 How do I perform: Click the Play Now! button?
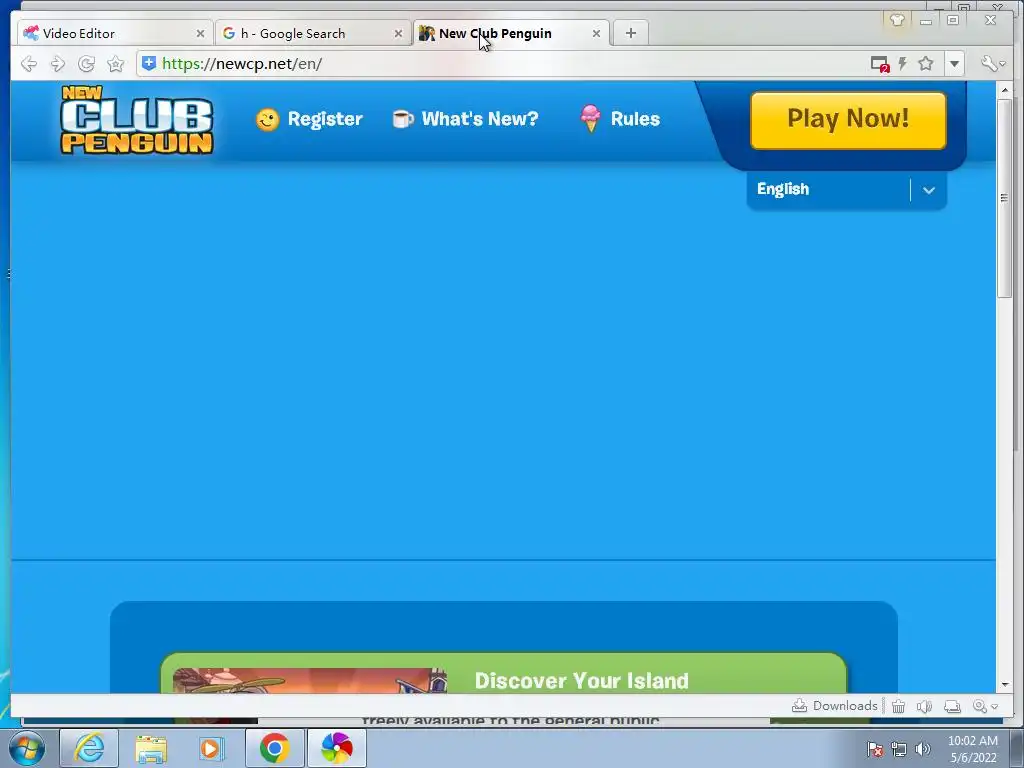pyautogui.click(x=848, y=120)
